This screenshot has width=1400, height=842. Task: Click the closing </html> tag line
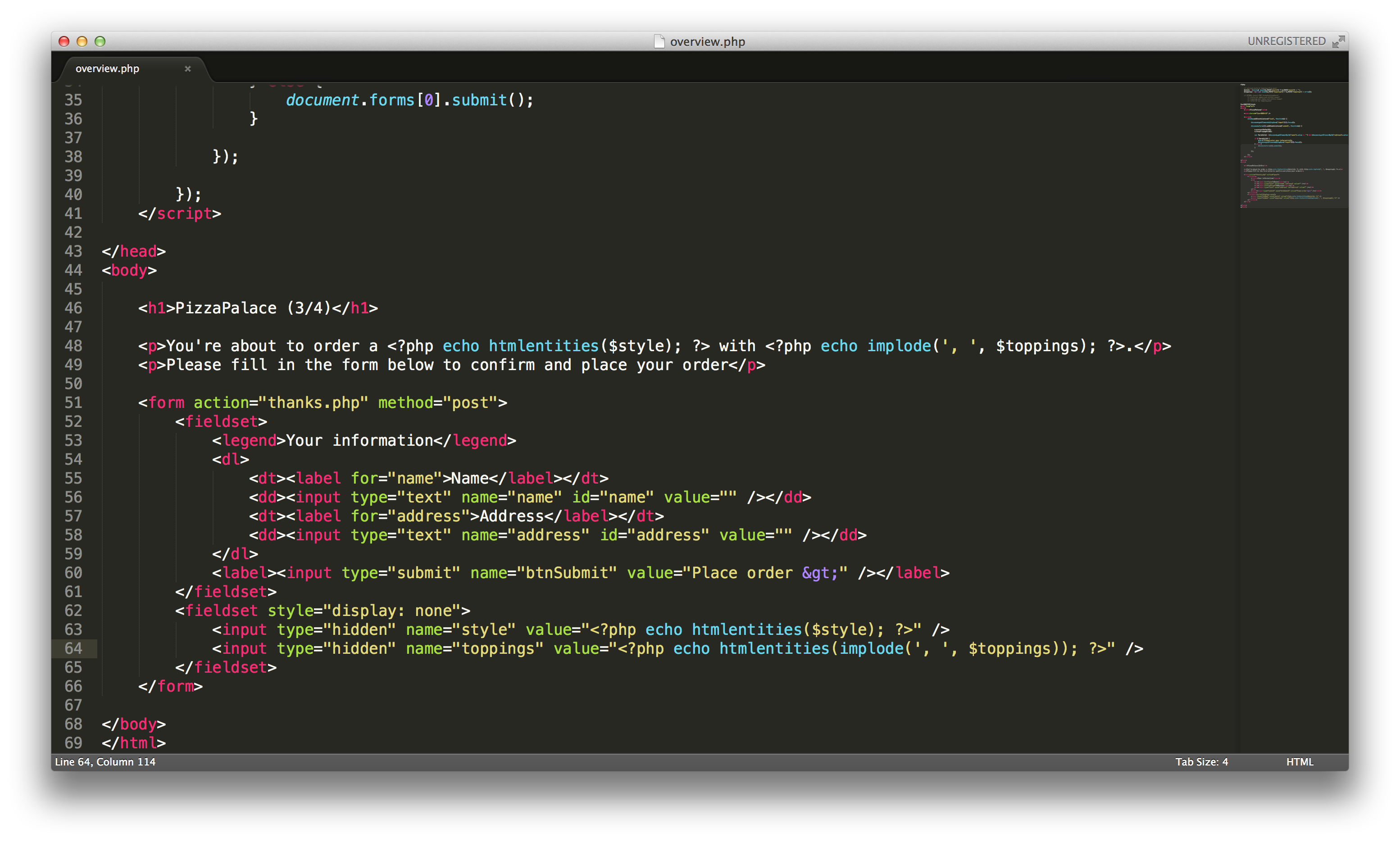134,742
